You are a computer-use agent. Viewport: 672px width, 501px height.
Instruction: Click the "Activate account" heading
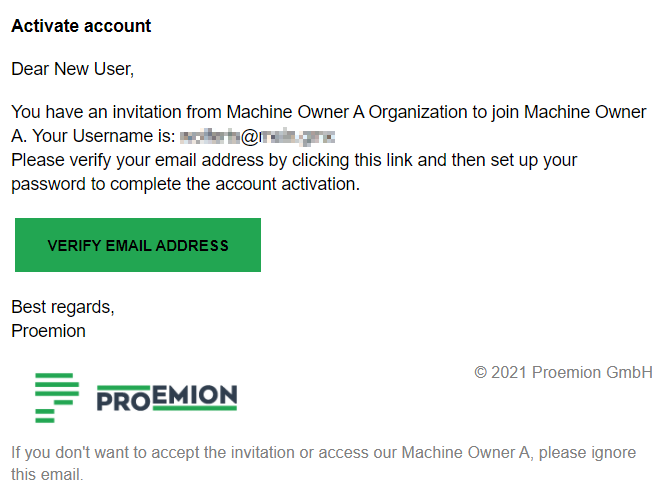click(81, 26)
